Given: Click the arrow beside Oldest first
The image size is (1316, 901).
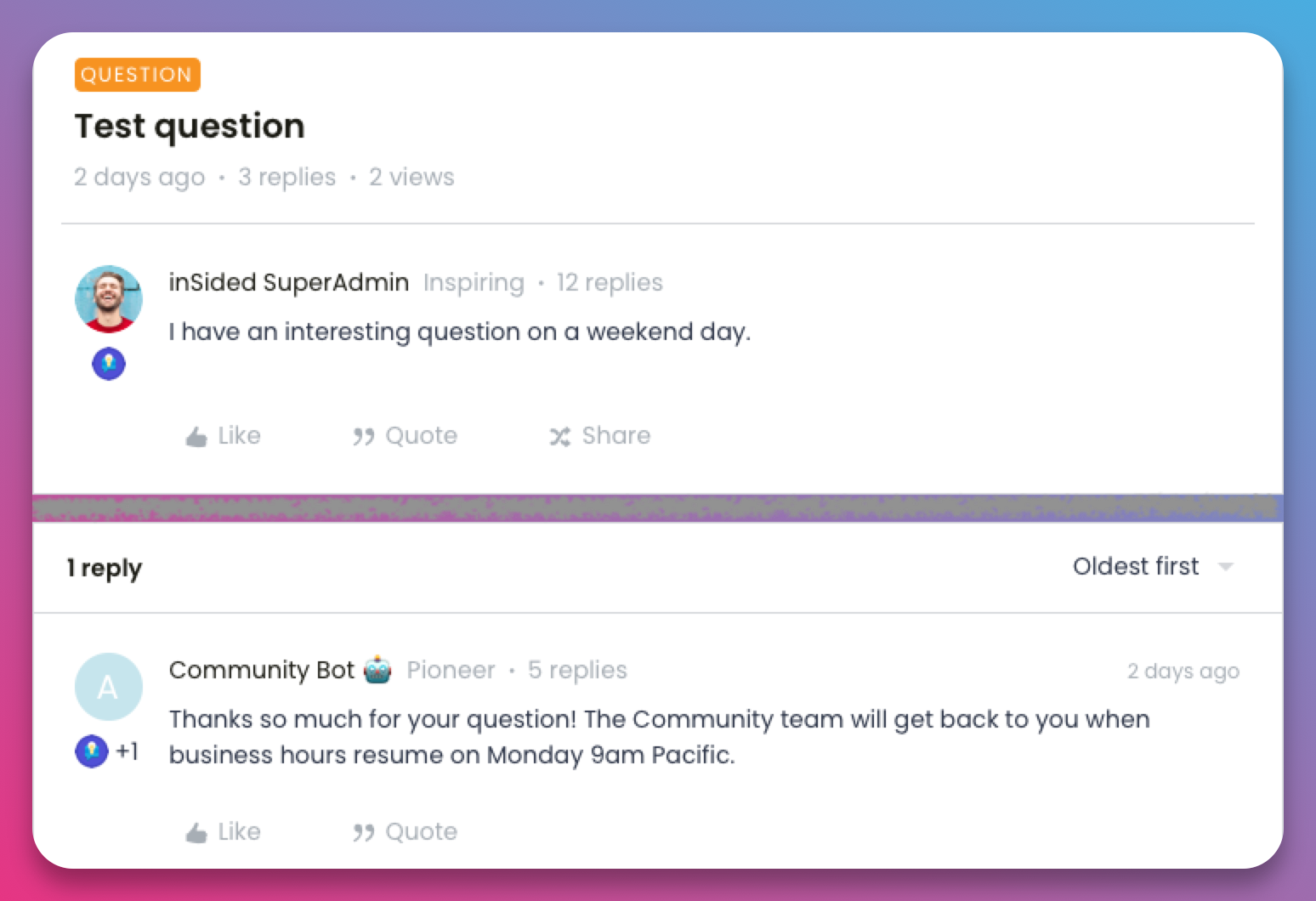Looking at the screenshot, I should (1225, 567).
